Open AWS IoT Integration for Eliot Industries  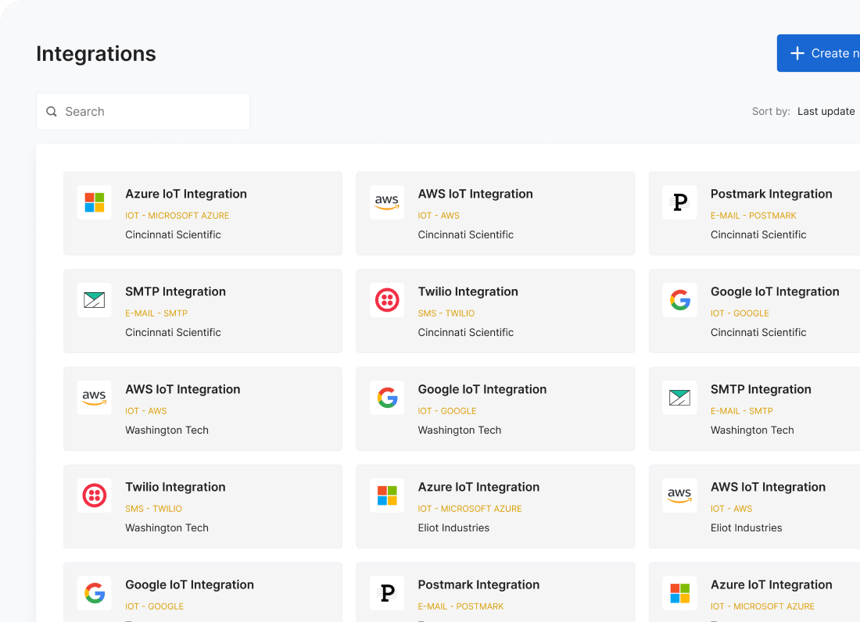pos(754,506)
